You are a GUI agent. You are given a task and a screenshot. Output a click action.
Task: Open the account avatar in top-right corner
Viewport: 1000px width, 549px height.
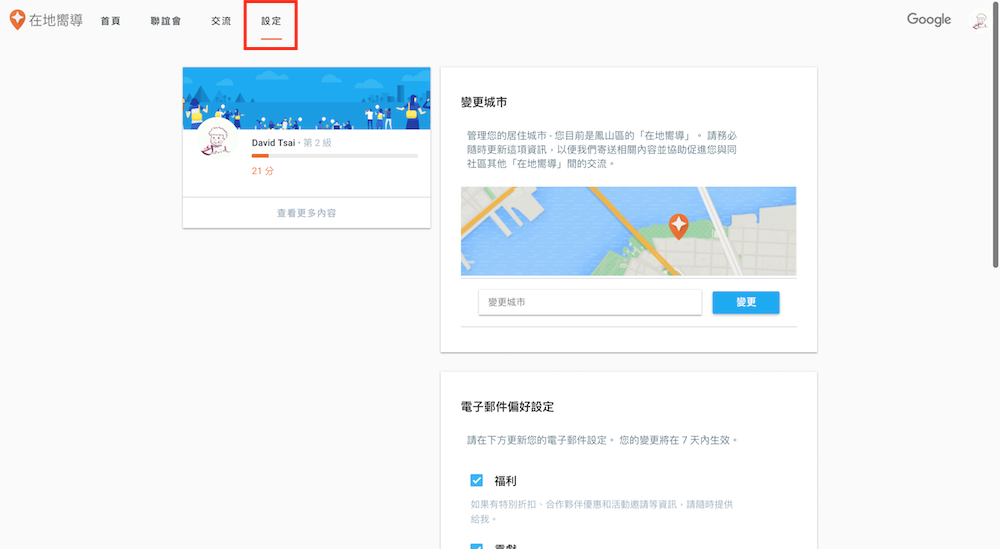point(979,21)
